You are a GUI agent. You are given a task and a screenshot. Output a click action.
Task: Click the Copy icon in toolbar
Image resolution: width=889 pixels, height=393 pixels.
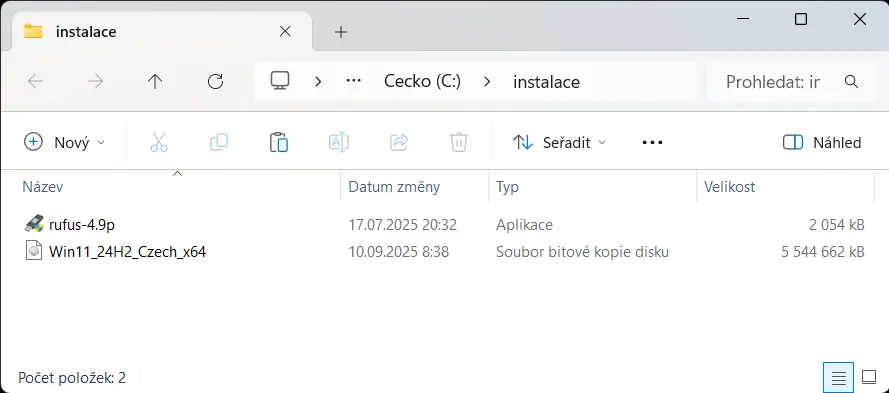(219, 142)
